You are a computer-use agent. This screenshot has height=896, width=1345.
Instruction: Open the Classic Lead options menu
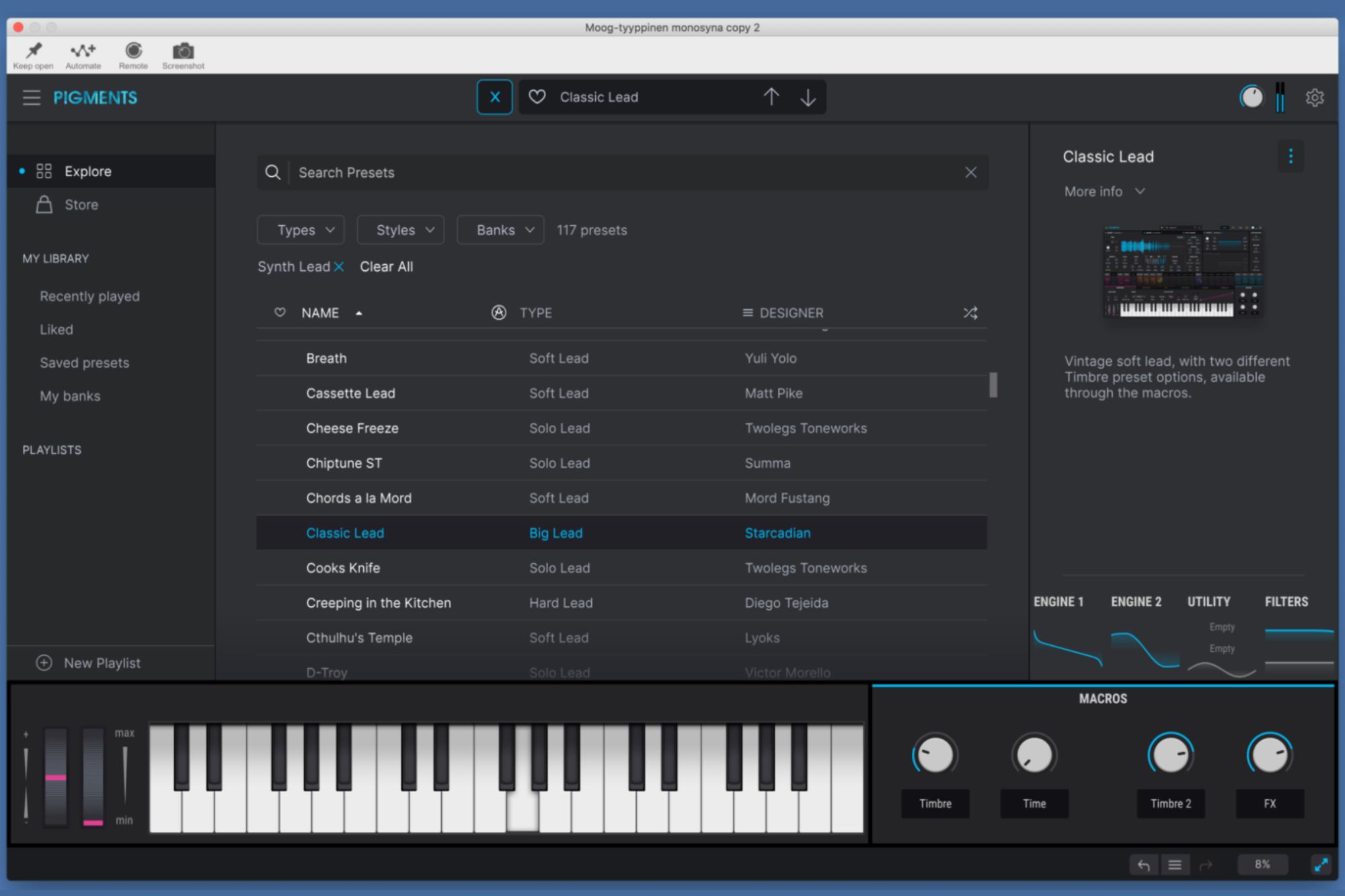(1290, 156)
